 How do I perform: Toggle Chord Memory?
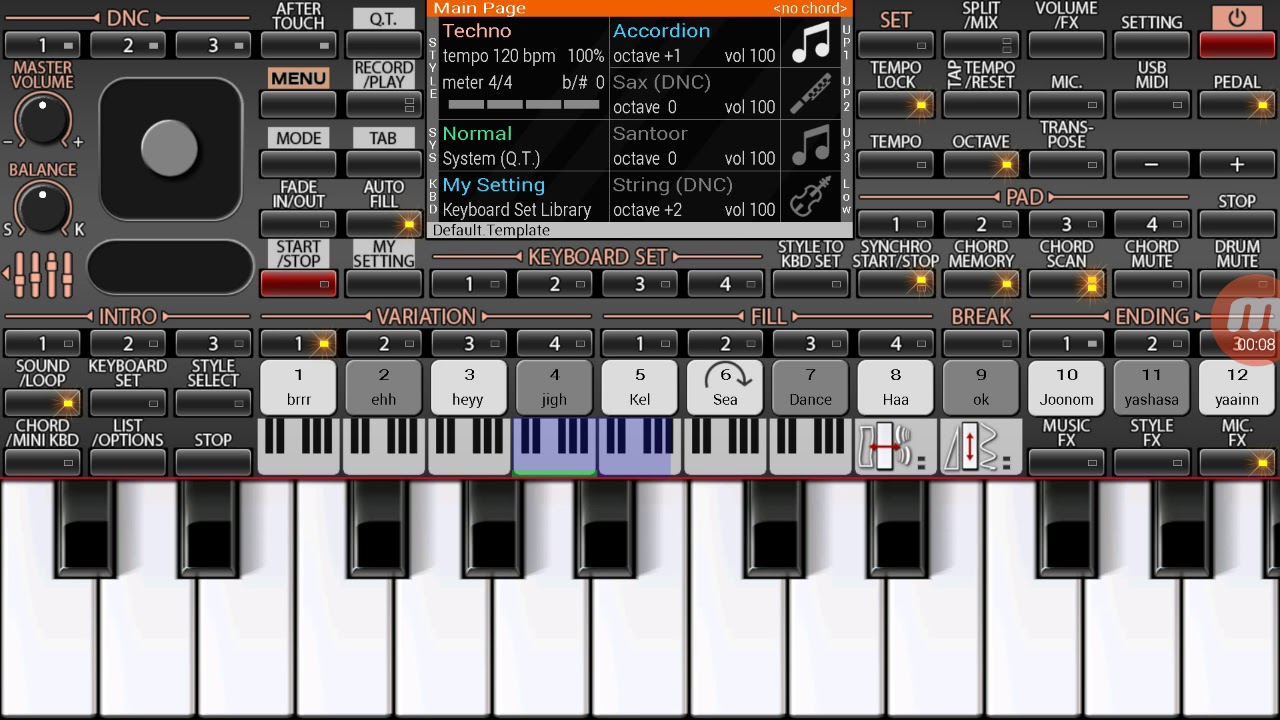tap(981, 284)
